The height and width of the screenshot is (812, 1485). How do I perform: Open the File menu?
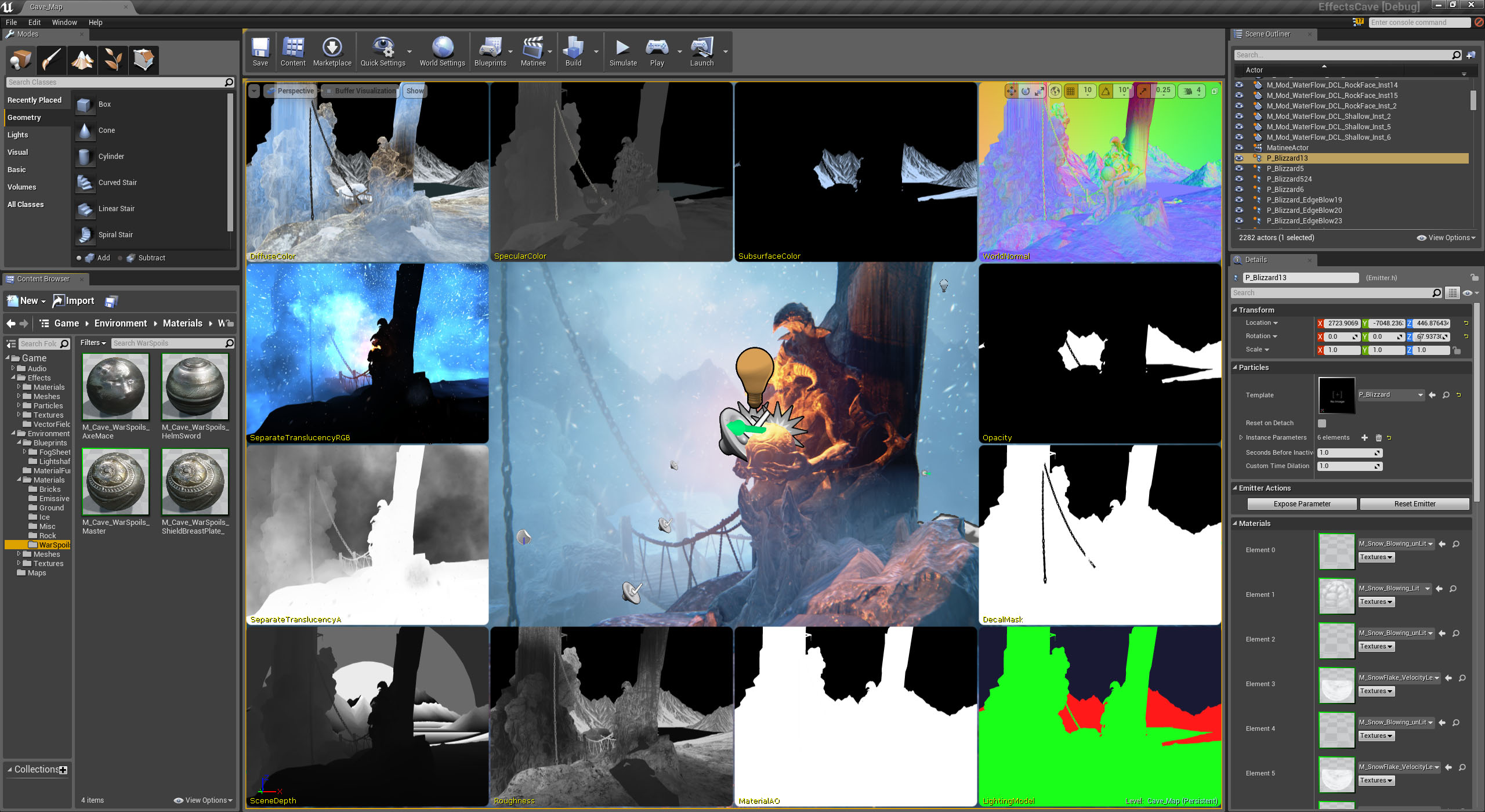11,23
